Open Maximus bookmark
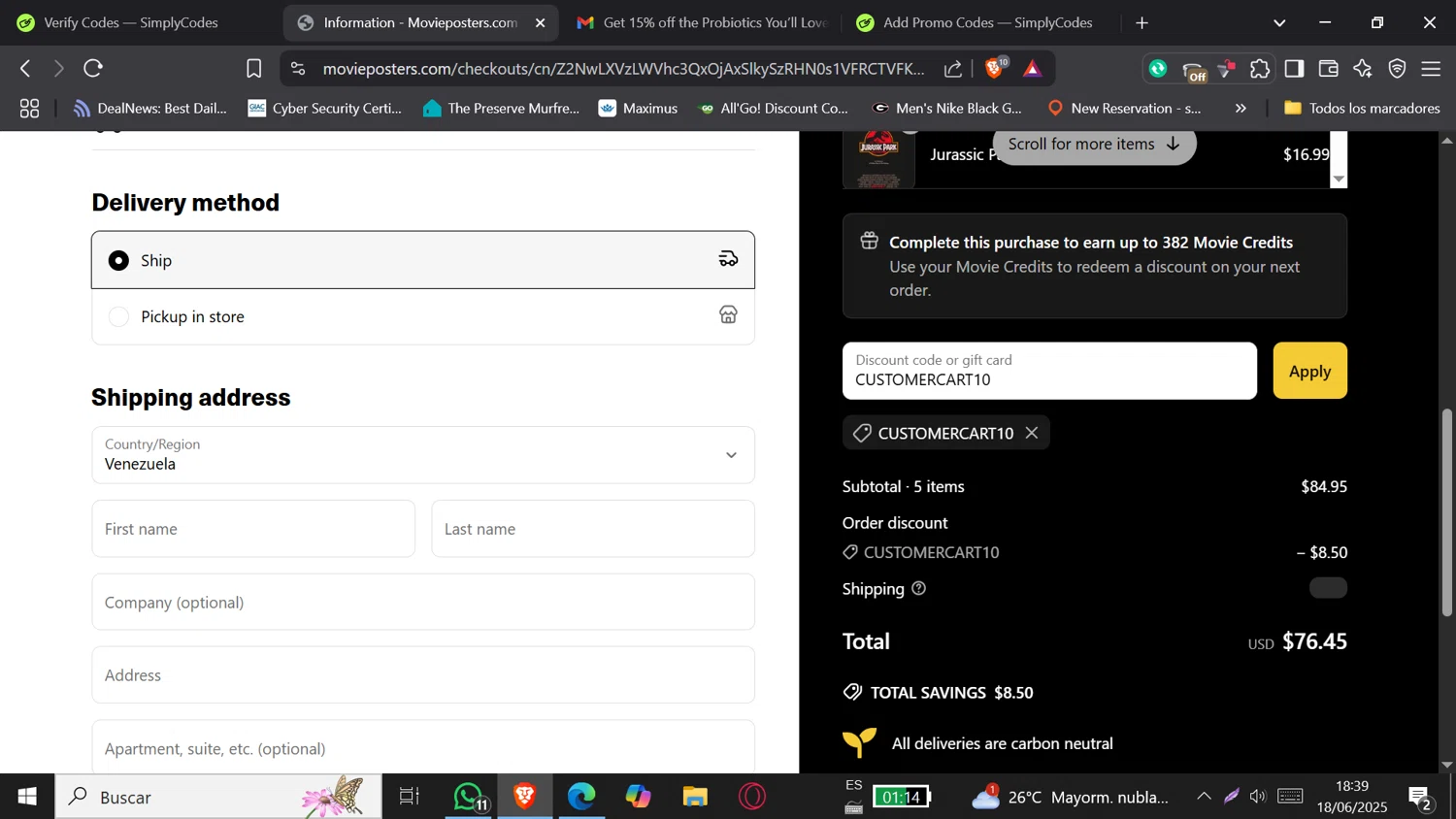This screenshot has width=1456, height=819. coord(639,109)
